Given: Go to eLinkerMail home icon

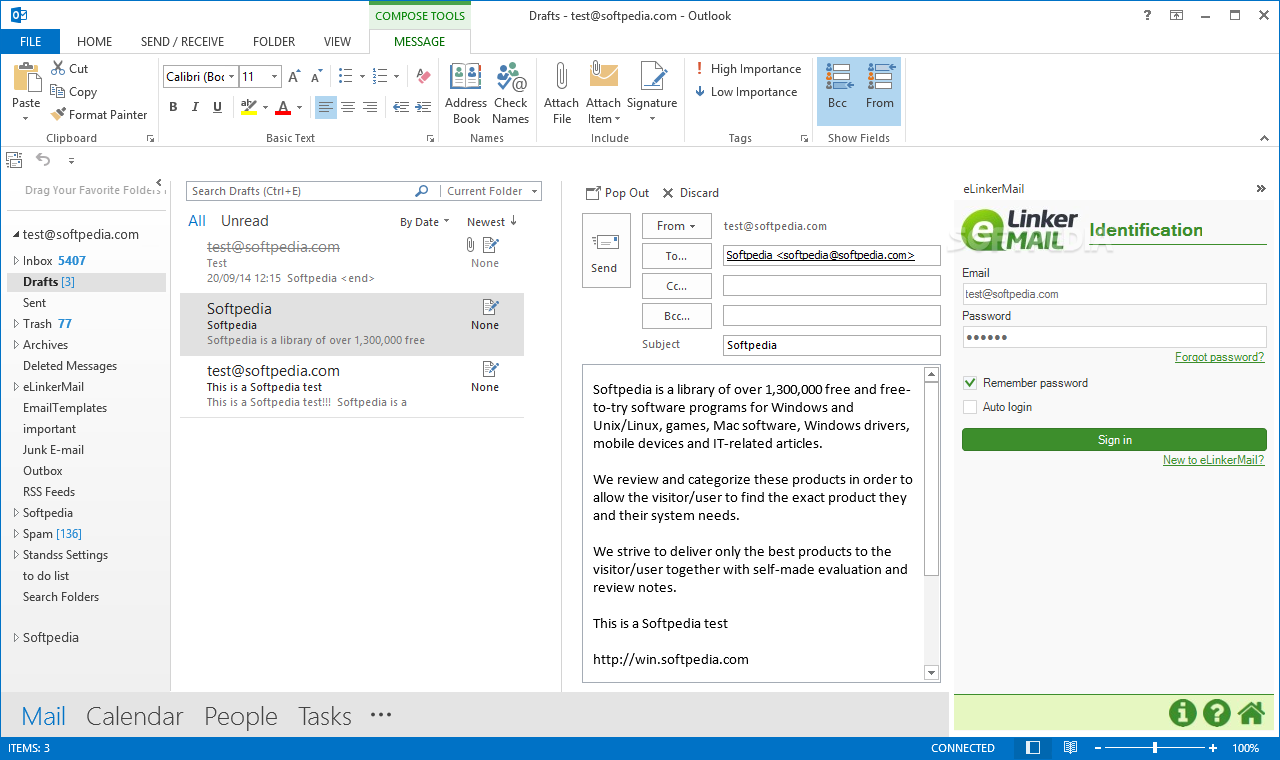Looking at the screenshot, I should coord(1251,713).
